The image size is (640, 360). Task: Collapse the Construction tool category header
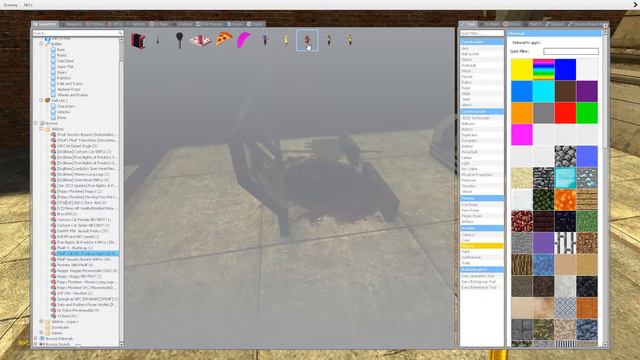click(x=482, y=111)
